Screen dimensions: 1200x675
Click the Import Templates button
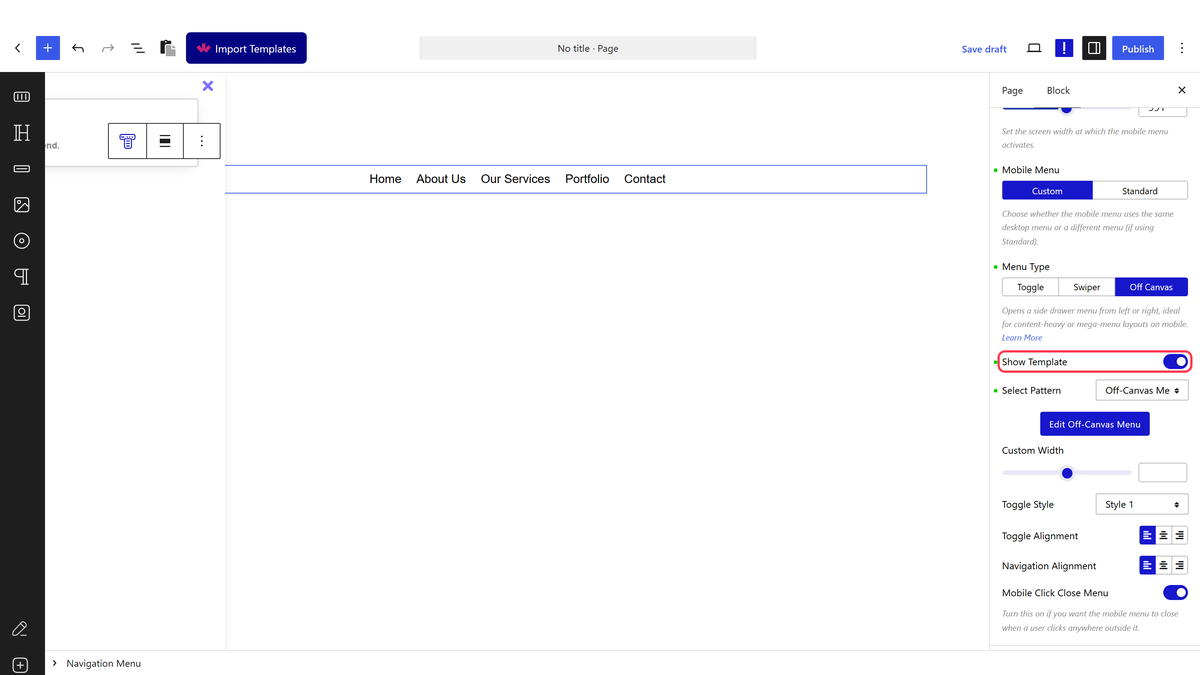pyautogui.click(x=246, y=48)
